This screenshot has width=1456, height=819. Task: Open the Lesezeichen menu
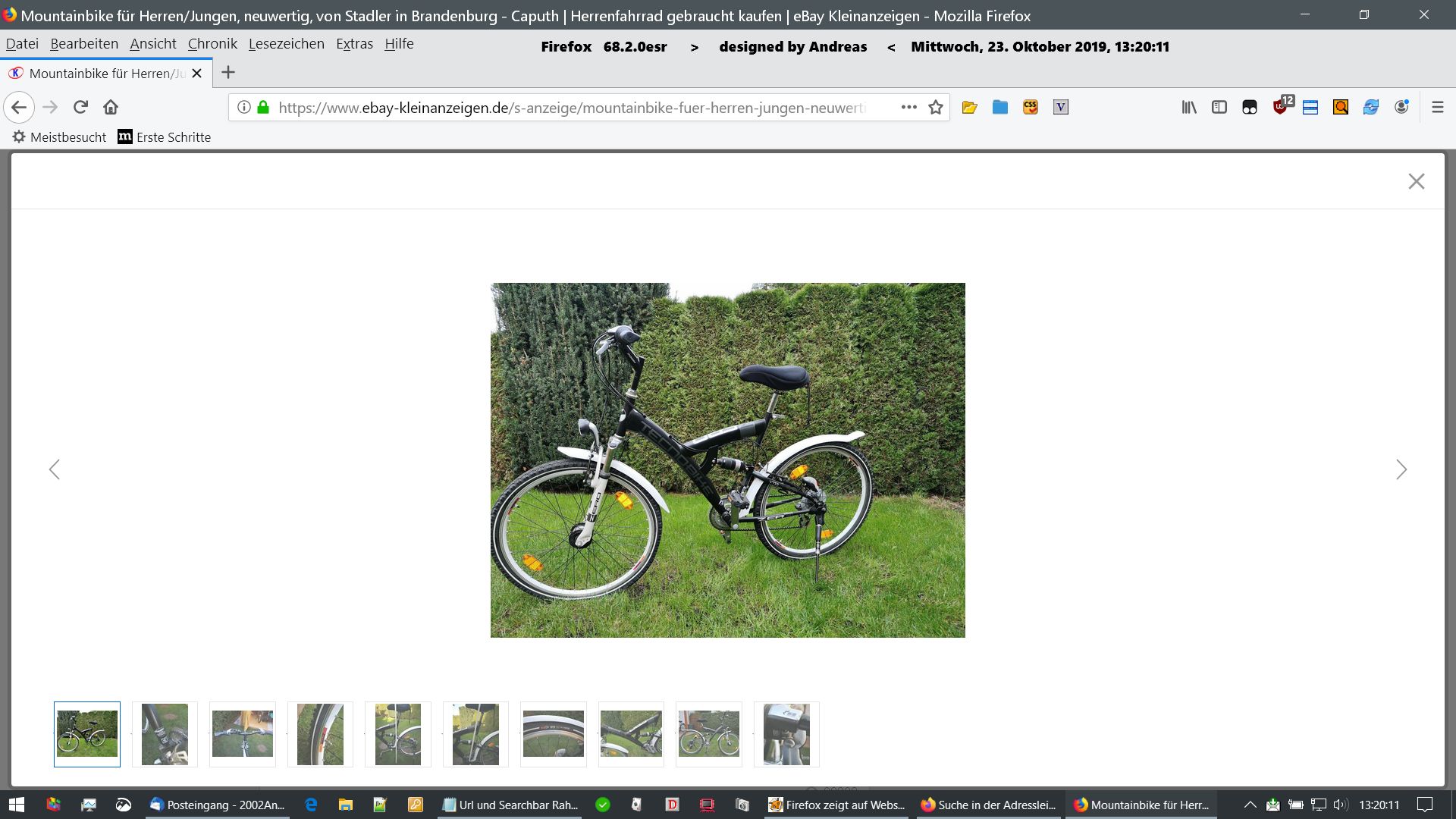[x=286, y=44]
